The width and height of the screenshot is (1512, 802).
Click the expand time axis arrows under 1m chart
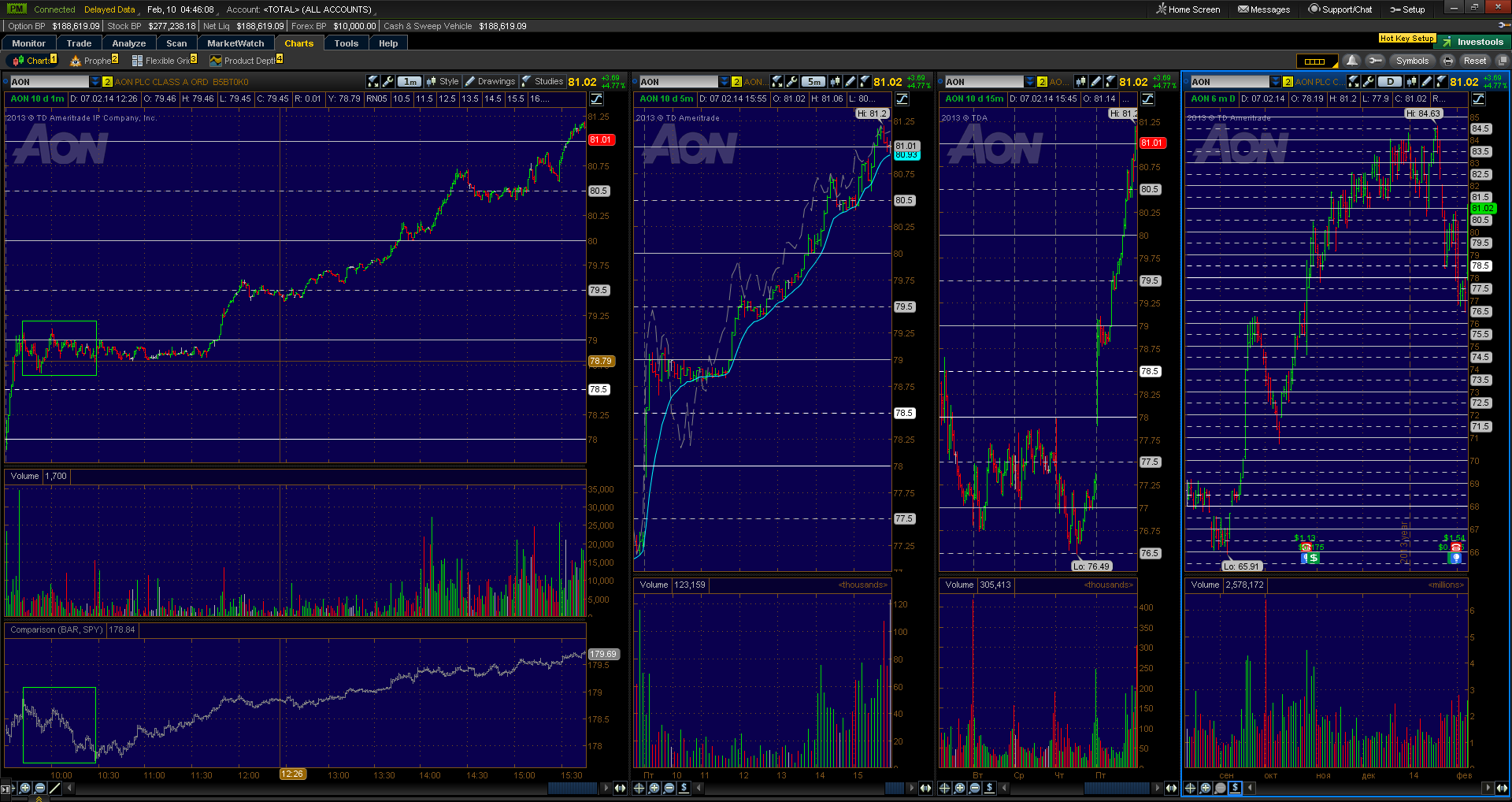coord(621,788)
